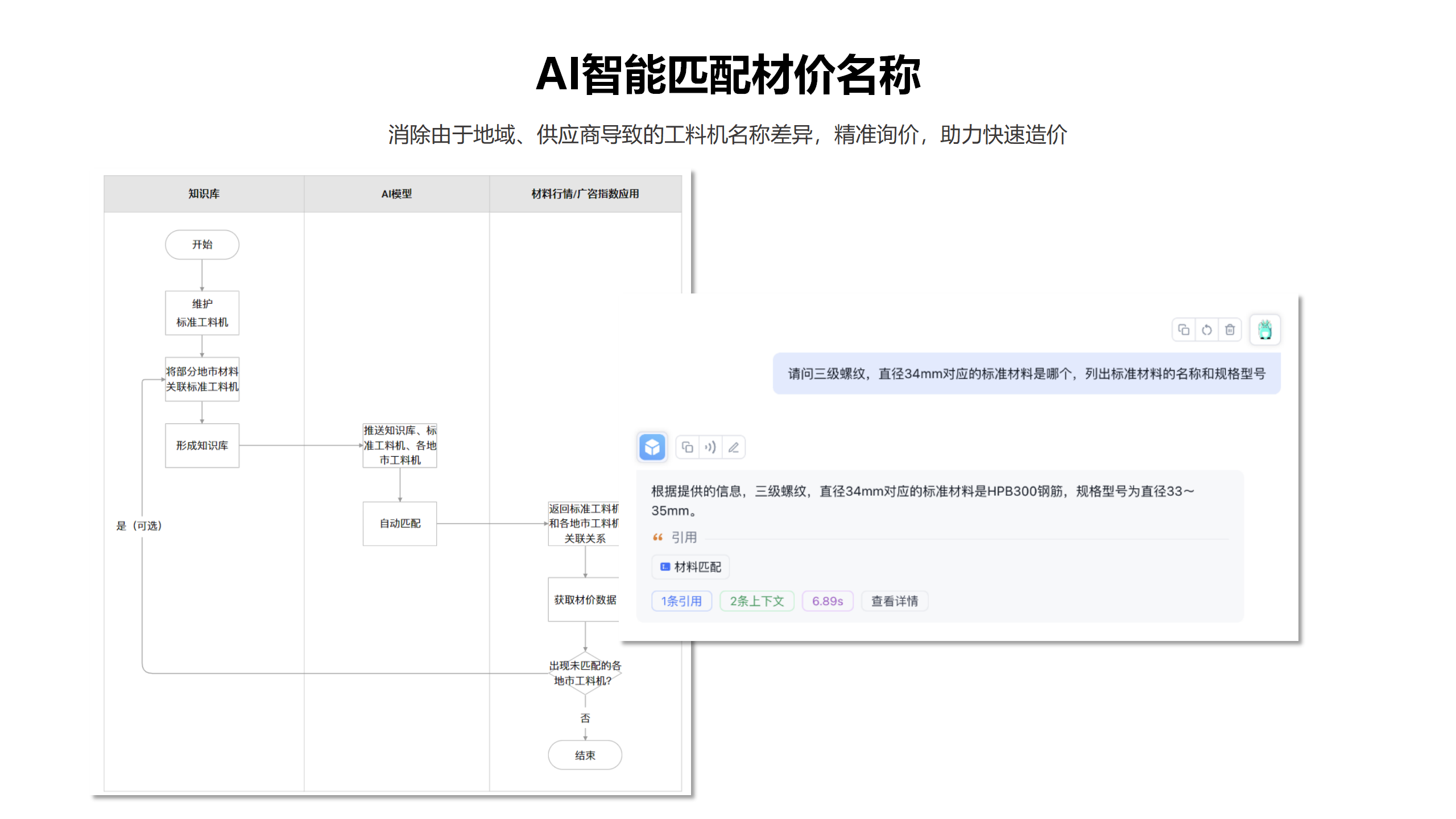Play voice readout of the AI answer
1456x819 pixels.
(x=709, y=447)
